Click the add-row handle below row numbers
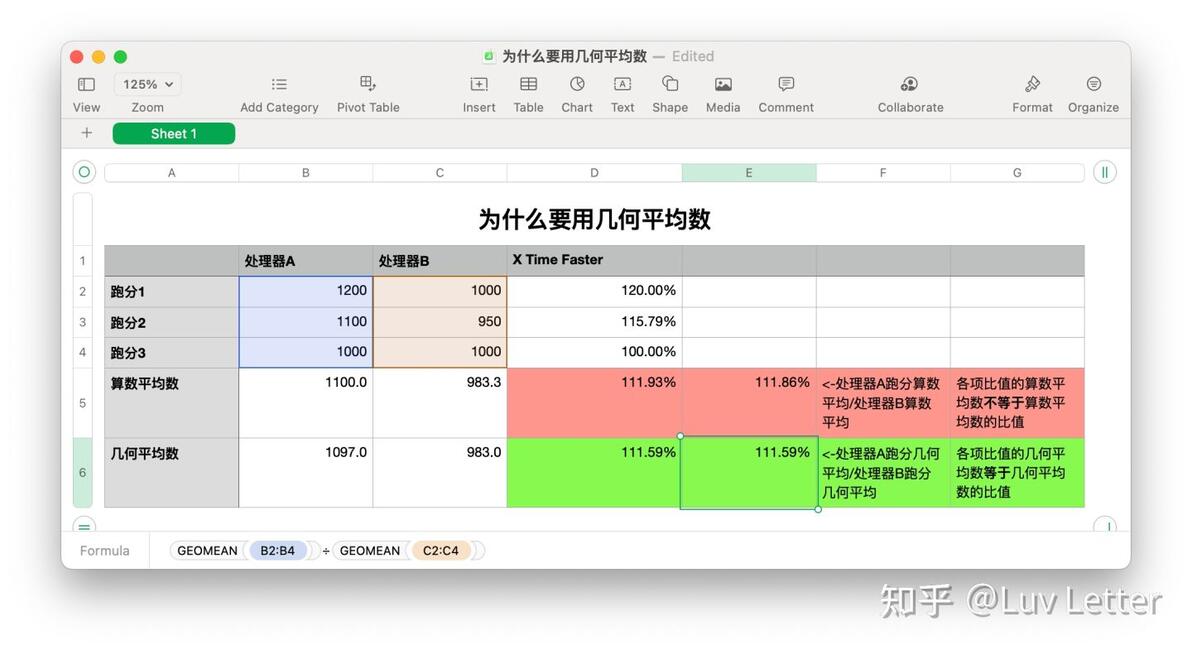1192x650 pixels. 84,525
